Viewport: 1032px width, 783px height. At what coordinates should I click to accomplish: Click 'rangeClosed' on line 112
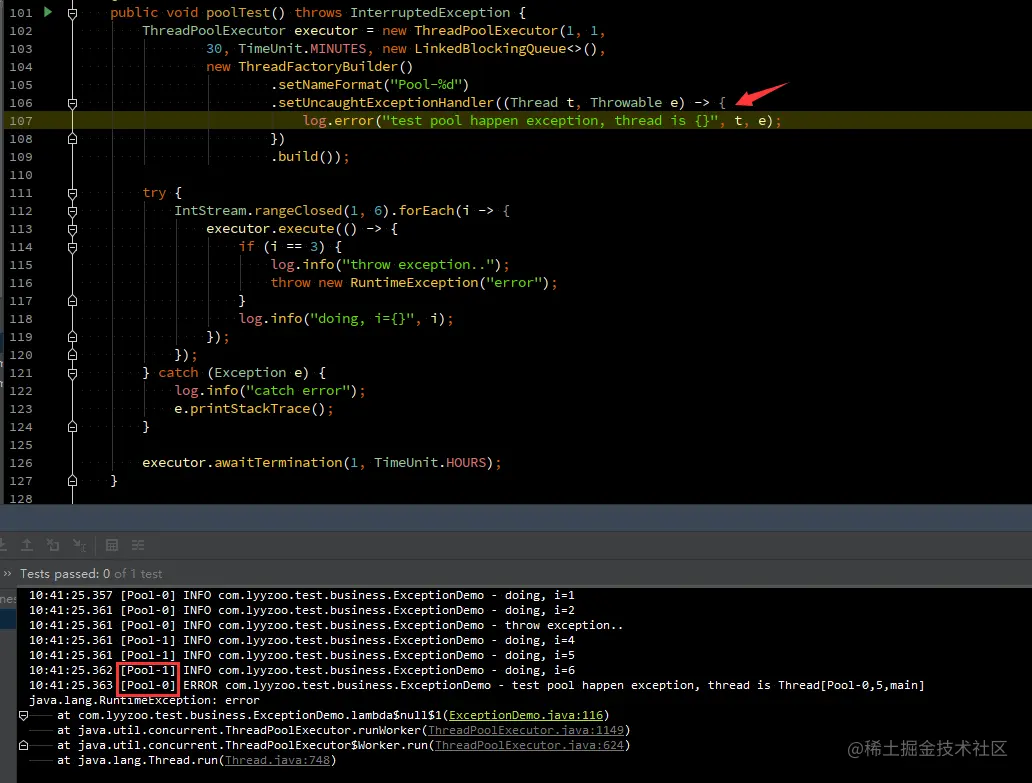click(298, 211)
